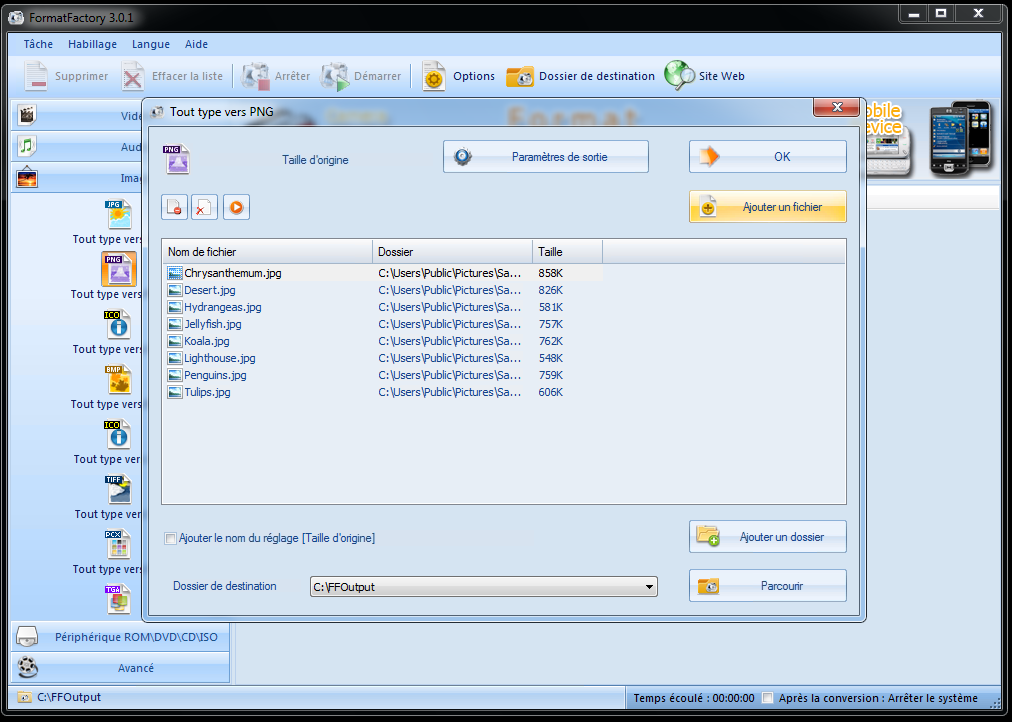Select the TIFF conversion icon in sidebar
The height and width of the screenshot is (722, 1012).
pyautogui.click(x=119, y=489)
